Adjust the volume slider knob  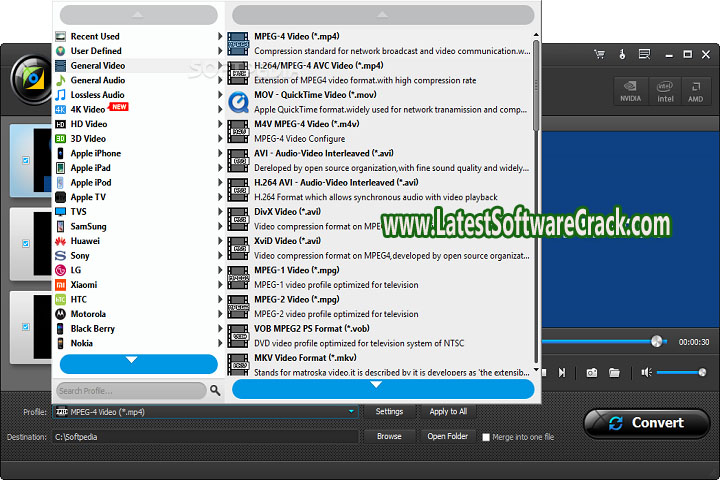(x=702, y=373)
